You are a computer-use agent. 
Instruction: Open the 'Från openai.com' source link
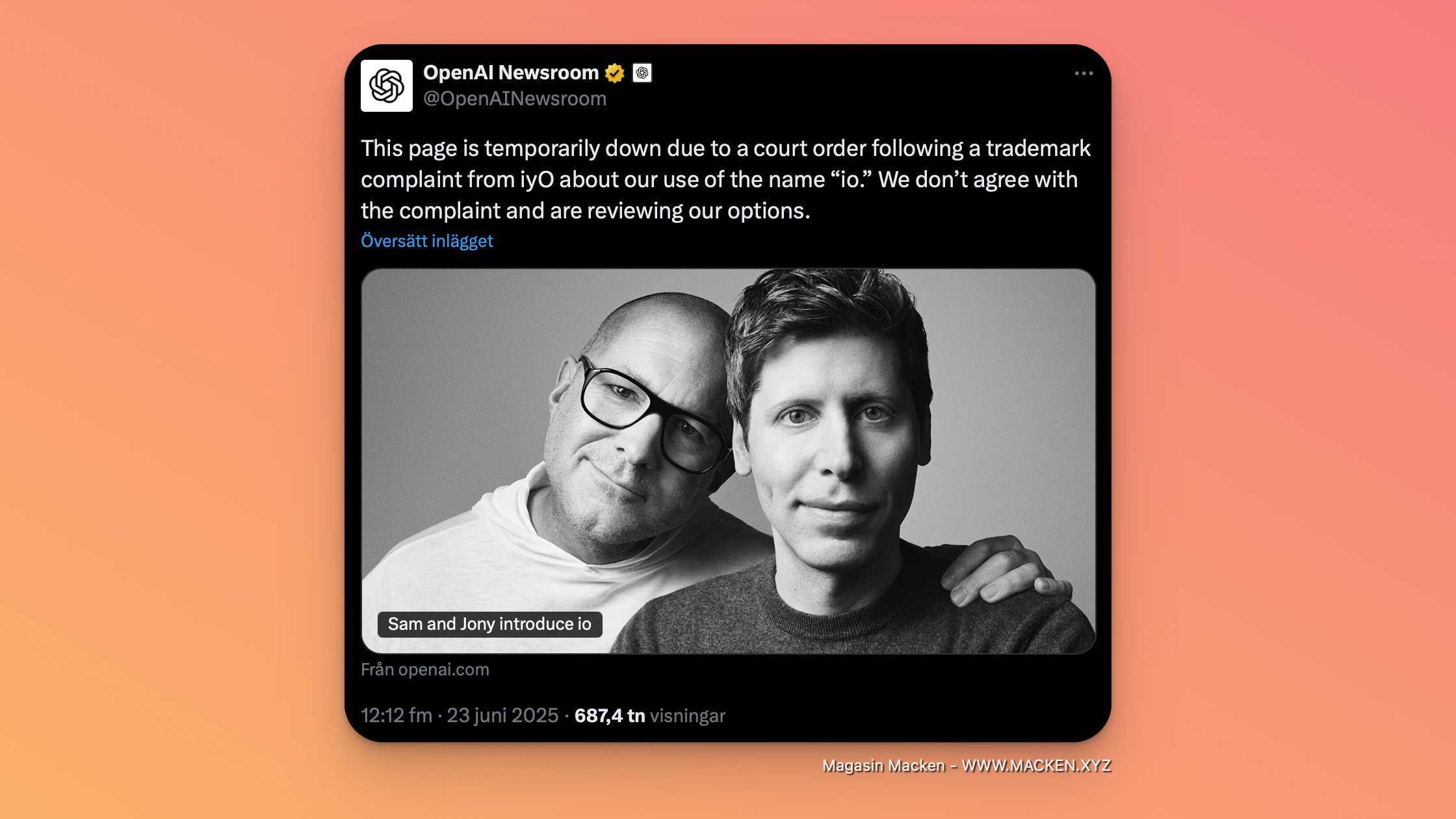pyautogui.click(x=425, y=669)
